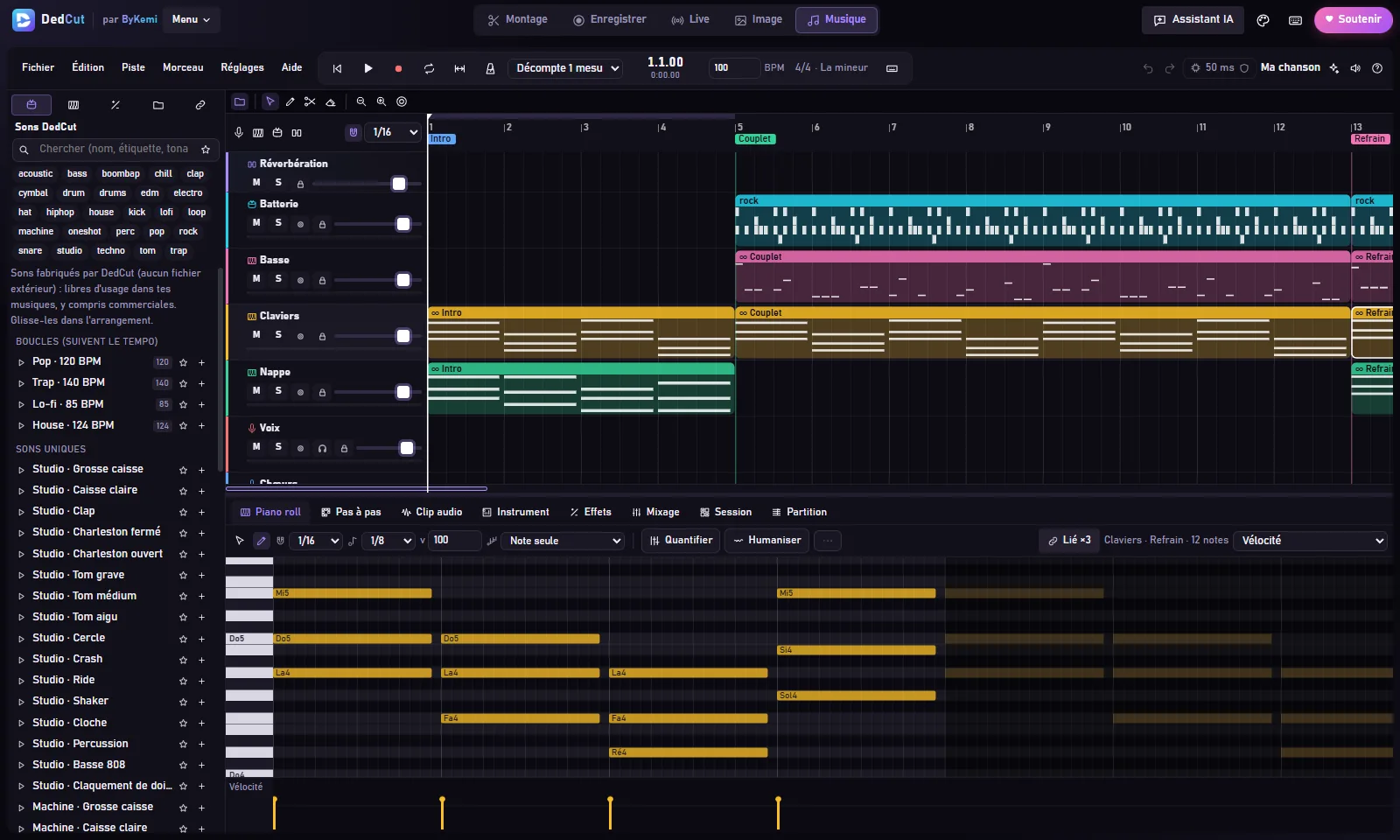This screenshot has height=840, width=1400.
Task: Mute the Batterie track
Action: [x=256, y=223]
